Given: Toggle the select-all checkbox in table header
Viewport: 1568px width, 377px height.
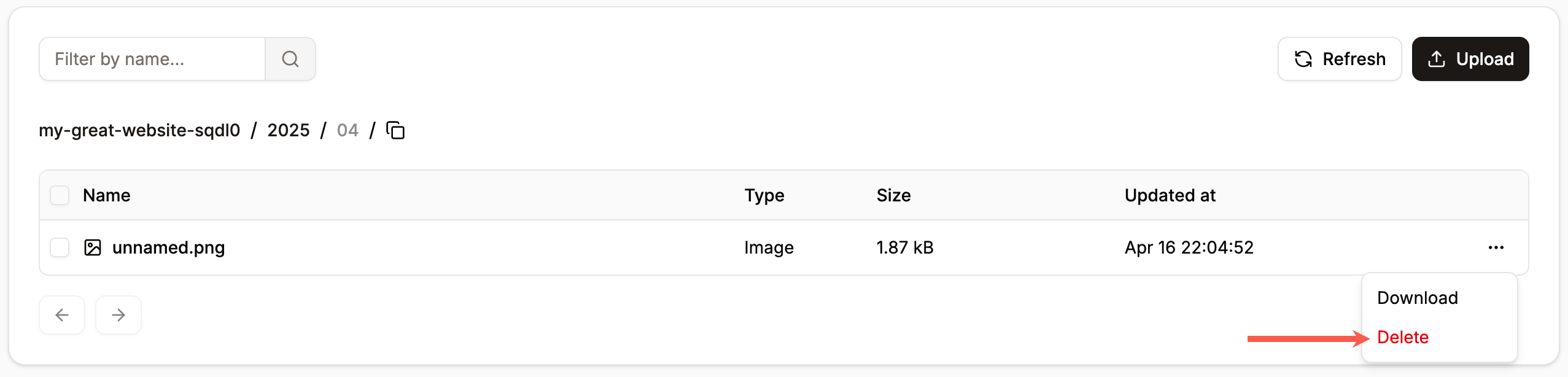Looking at the screenshot, I should (60, 195).
